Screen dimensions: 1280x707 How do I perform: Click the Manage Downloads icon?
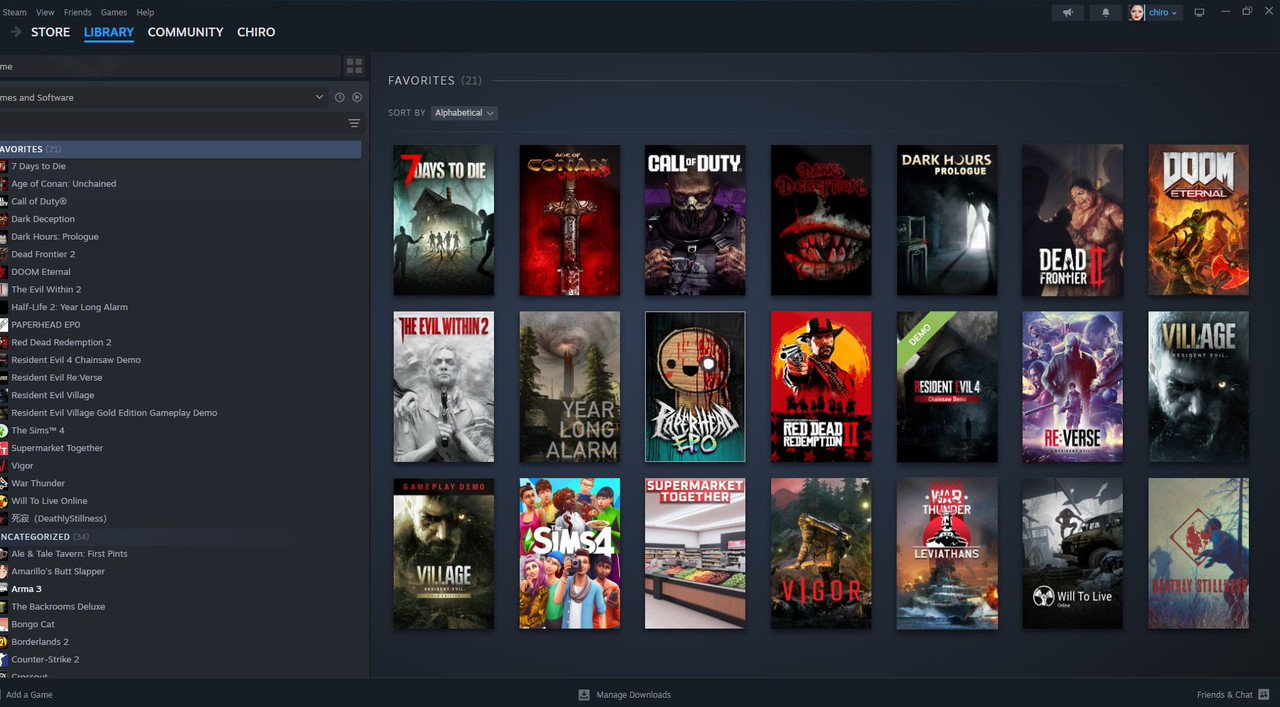(x=584, y=694)
